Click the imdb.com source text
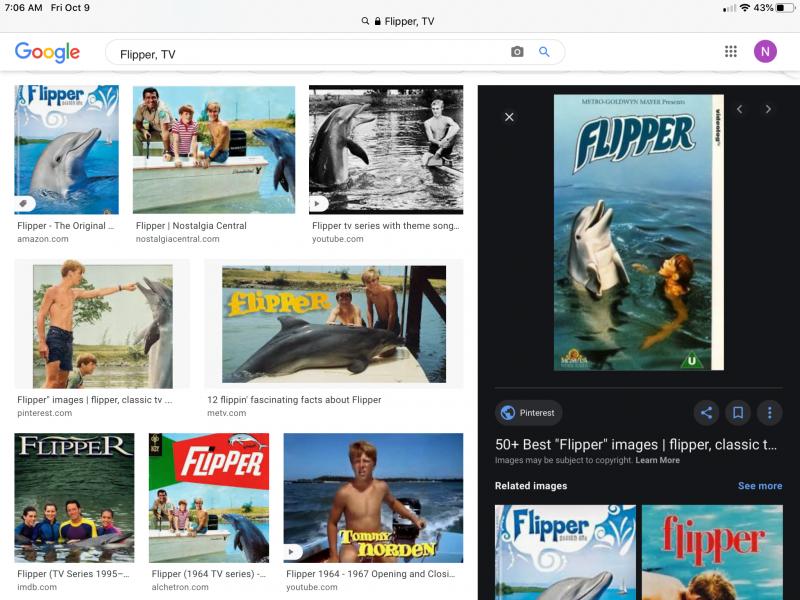The width and height of the screenshot is (800, 600). coord(37,587)
